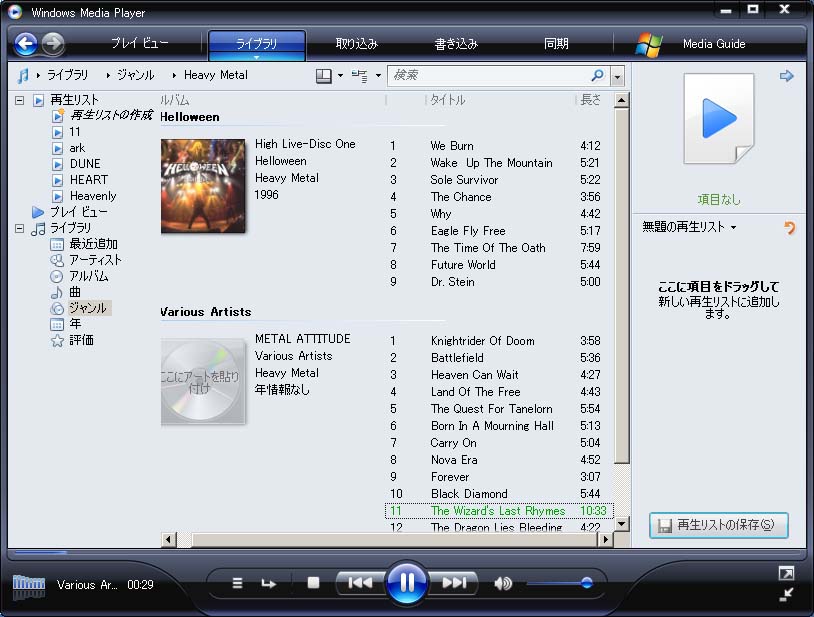
Task: Collapse the ライブラリ tree node
Action: pyautogui.click(x=20, y=228)
